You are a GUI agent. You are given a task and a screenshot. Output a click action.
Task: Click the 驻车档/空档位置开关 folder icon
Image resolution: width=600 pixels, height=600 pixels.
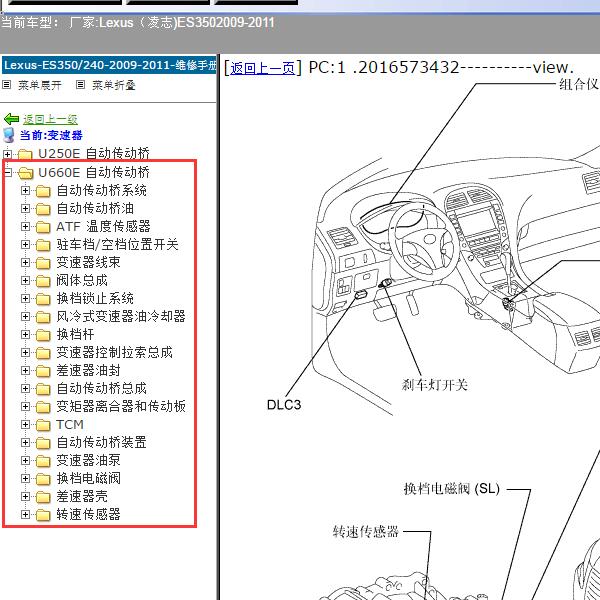point(43,245)
